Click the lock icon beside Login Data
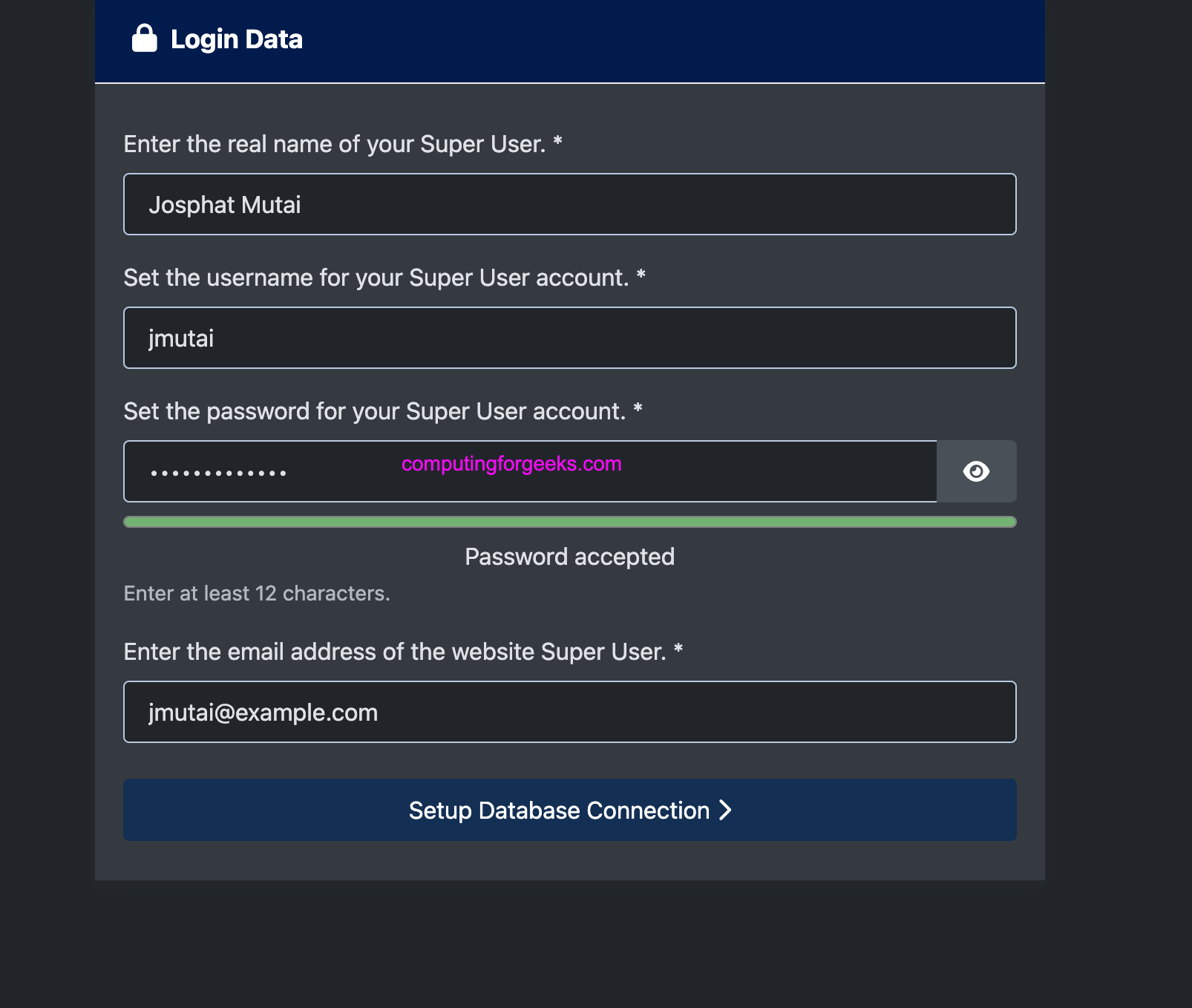Viewport: 1192px width, 1008px height. pyautogui.click(x=145, y=39)
